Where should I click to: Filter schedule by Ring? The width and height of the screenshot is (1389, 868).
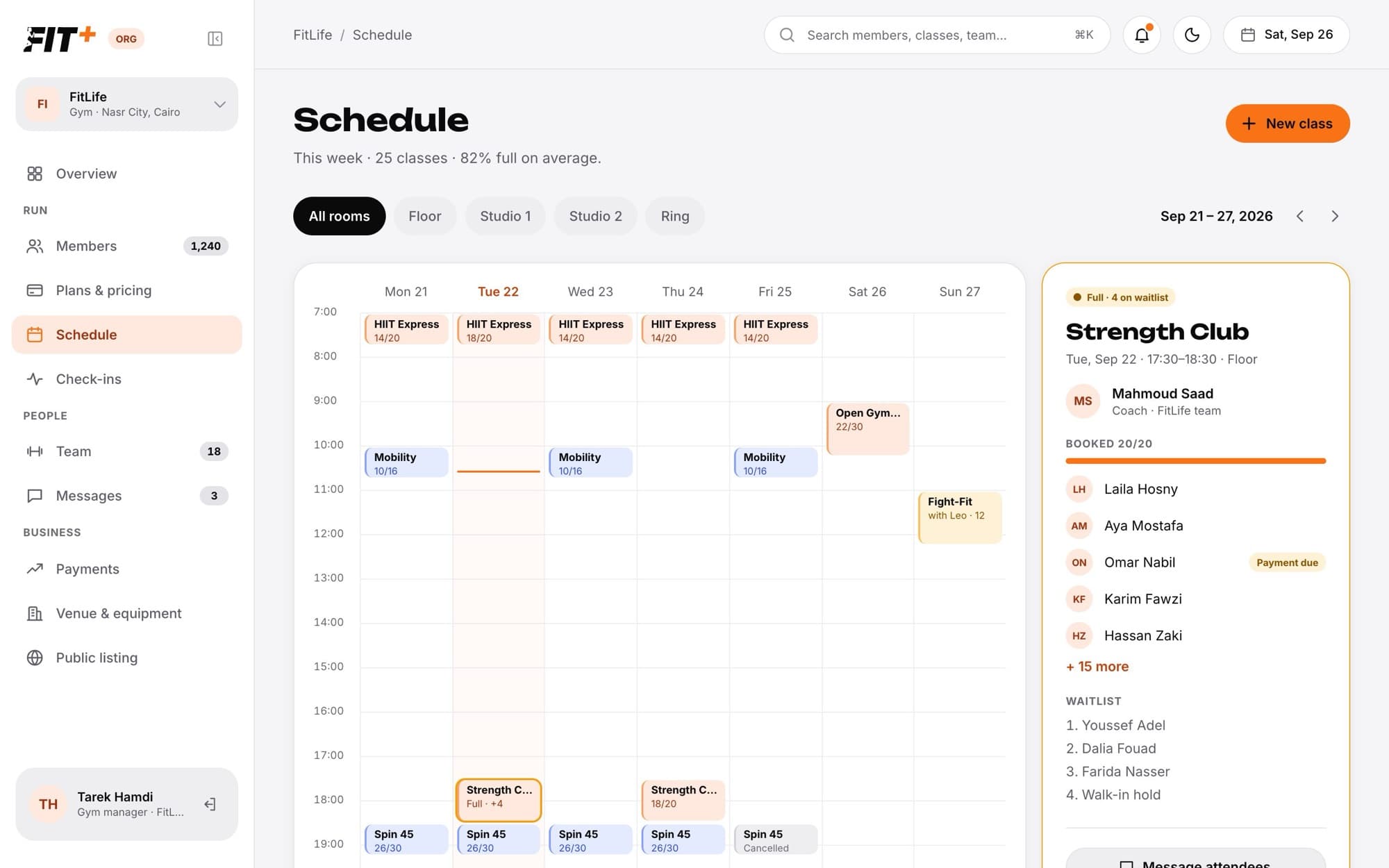675,216
